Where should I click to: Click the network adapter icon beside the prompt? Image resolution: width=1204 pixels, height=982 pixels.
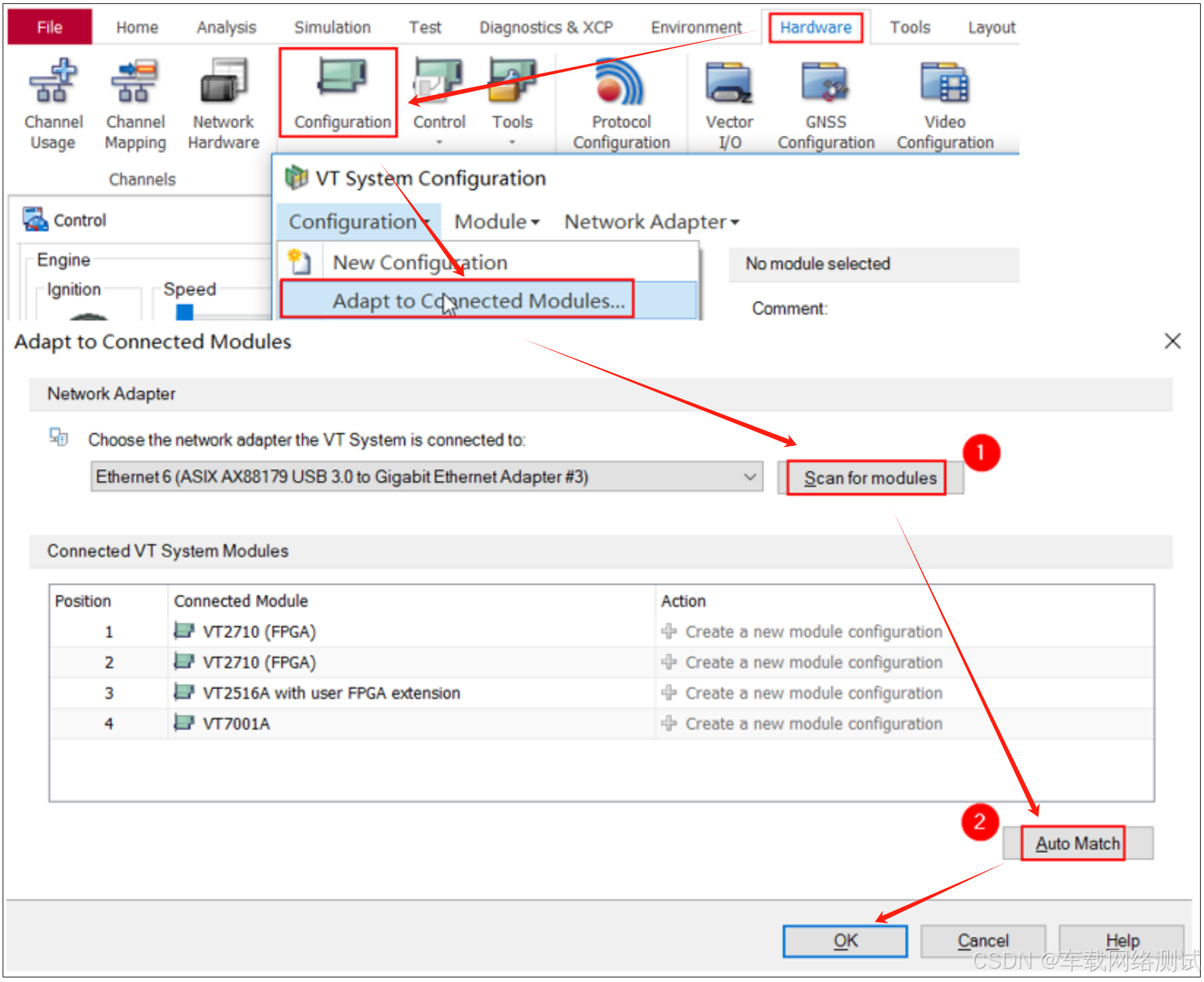[x=58, y=437]
